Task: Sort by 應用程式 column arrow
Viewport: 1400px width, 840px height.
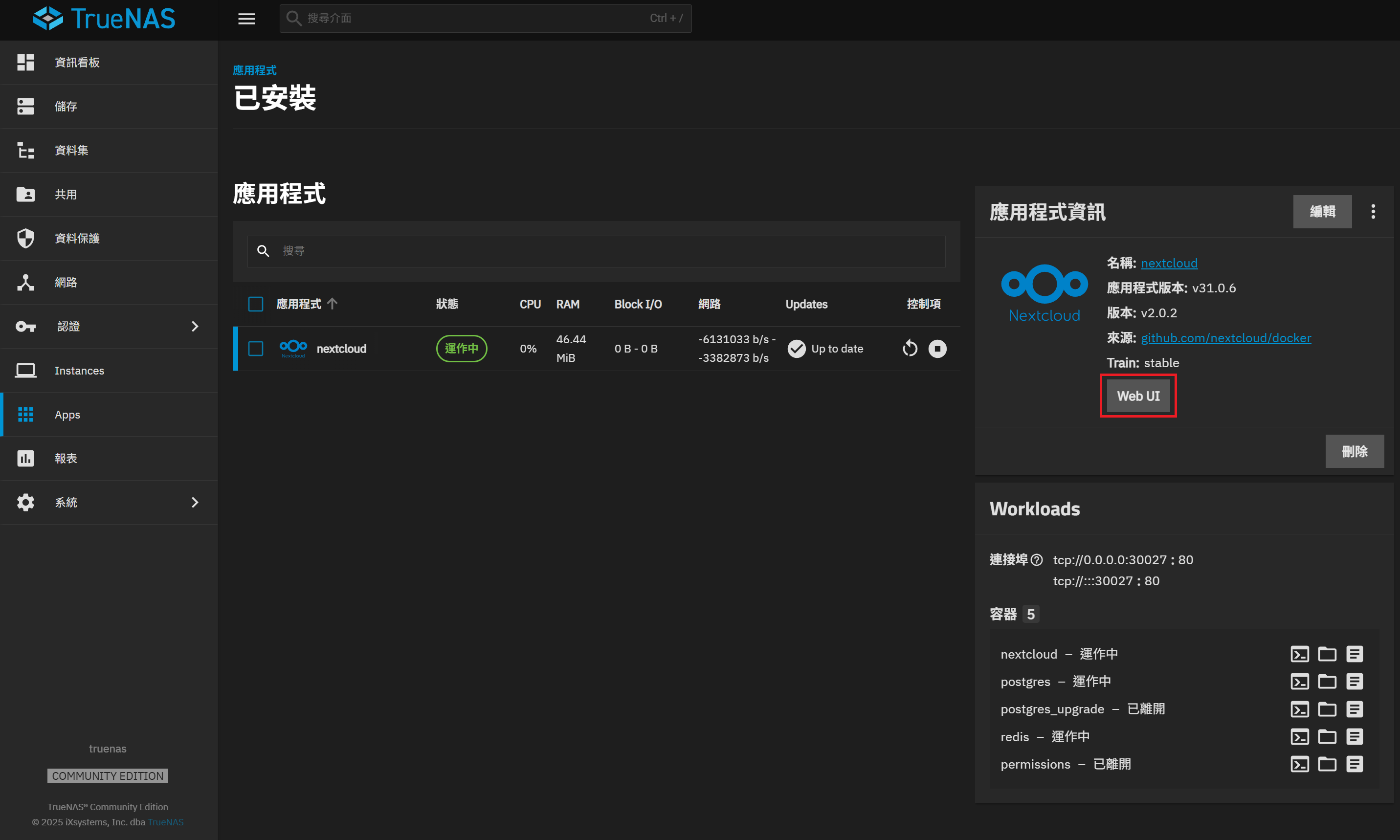Action: point(333,304)
